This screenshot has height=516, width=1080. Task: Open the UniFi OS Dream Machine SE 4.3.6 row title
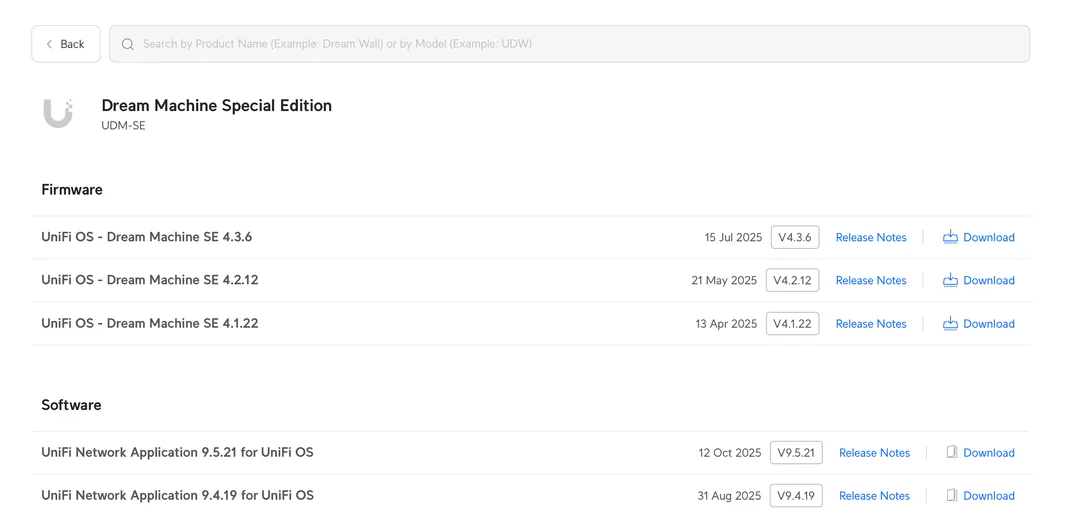click(x=146, y=237)
